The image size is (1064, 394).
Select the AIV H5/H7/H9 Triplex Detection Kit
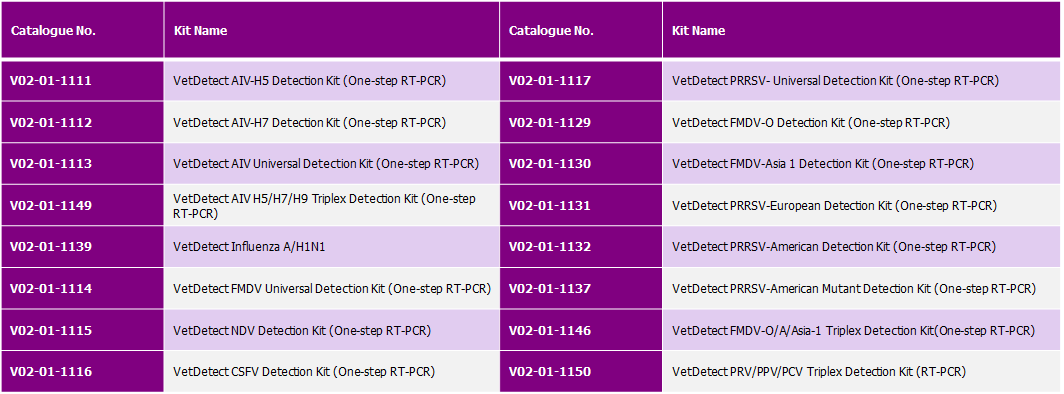[324, 206]
